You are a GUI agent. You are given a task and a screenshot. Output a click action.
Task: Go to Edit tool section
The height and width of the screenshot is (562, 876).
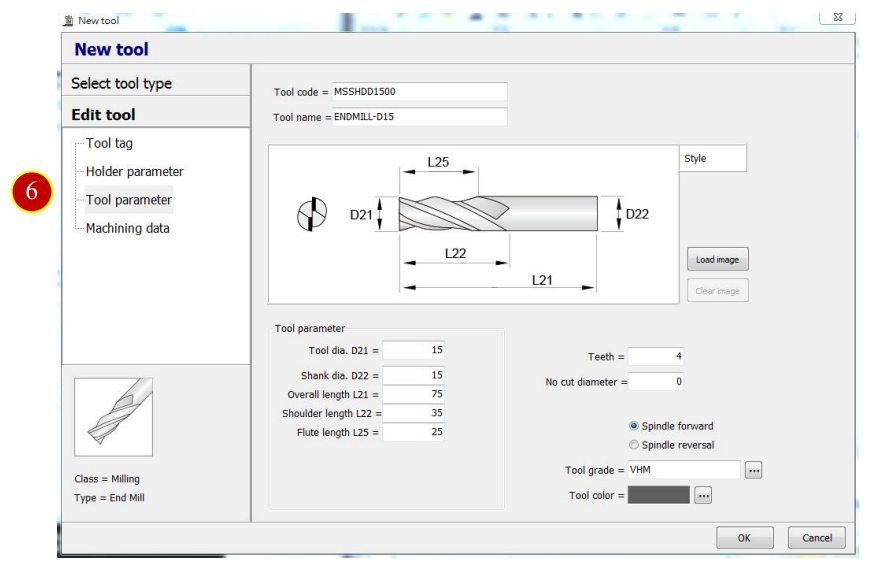[156, 115]
